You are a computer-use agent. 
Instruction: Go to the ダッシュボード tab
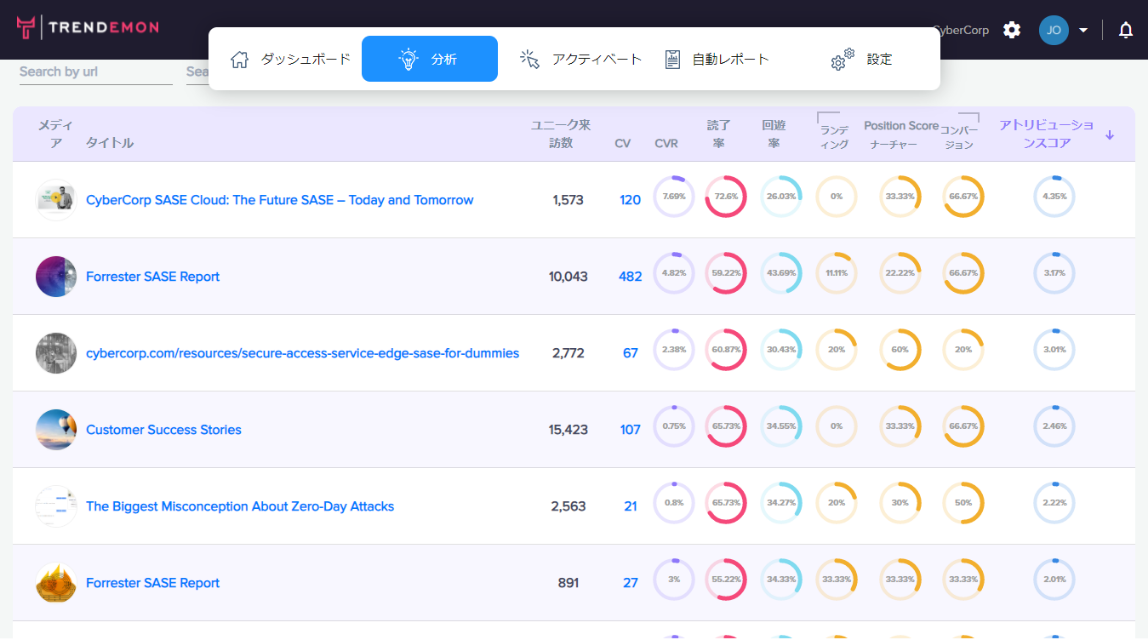point(291,59)
